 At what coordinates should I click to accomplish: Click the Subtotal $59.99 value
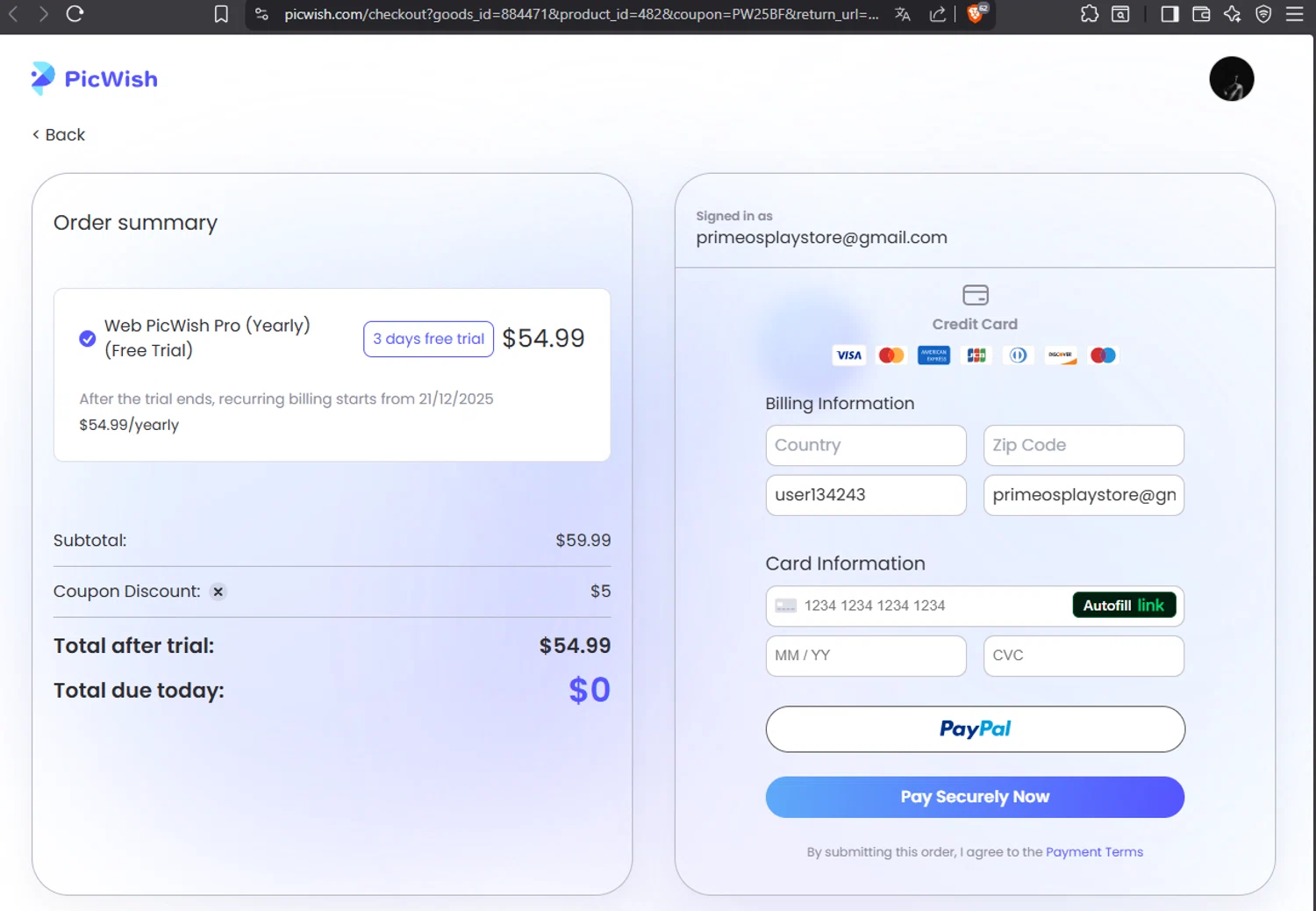583,541
